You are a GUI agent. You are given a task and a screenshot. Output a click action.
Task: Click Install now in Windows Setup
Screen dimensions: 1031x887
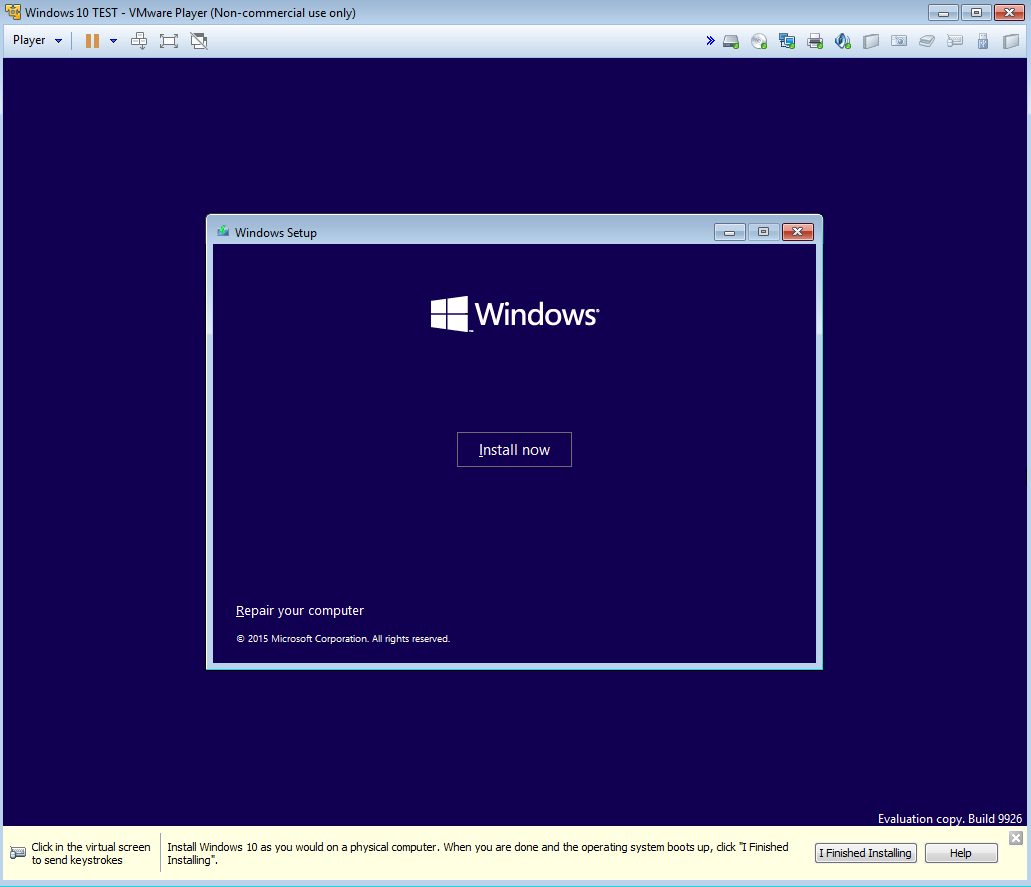pyautogui.click(x=514, y=450)
